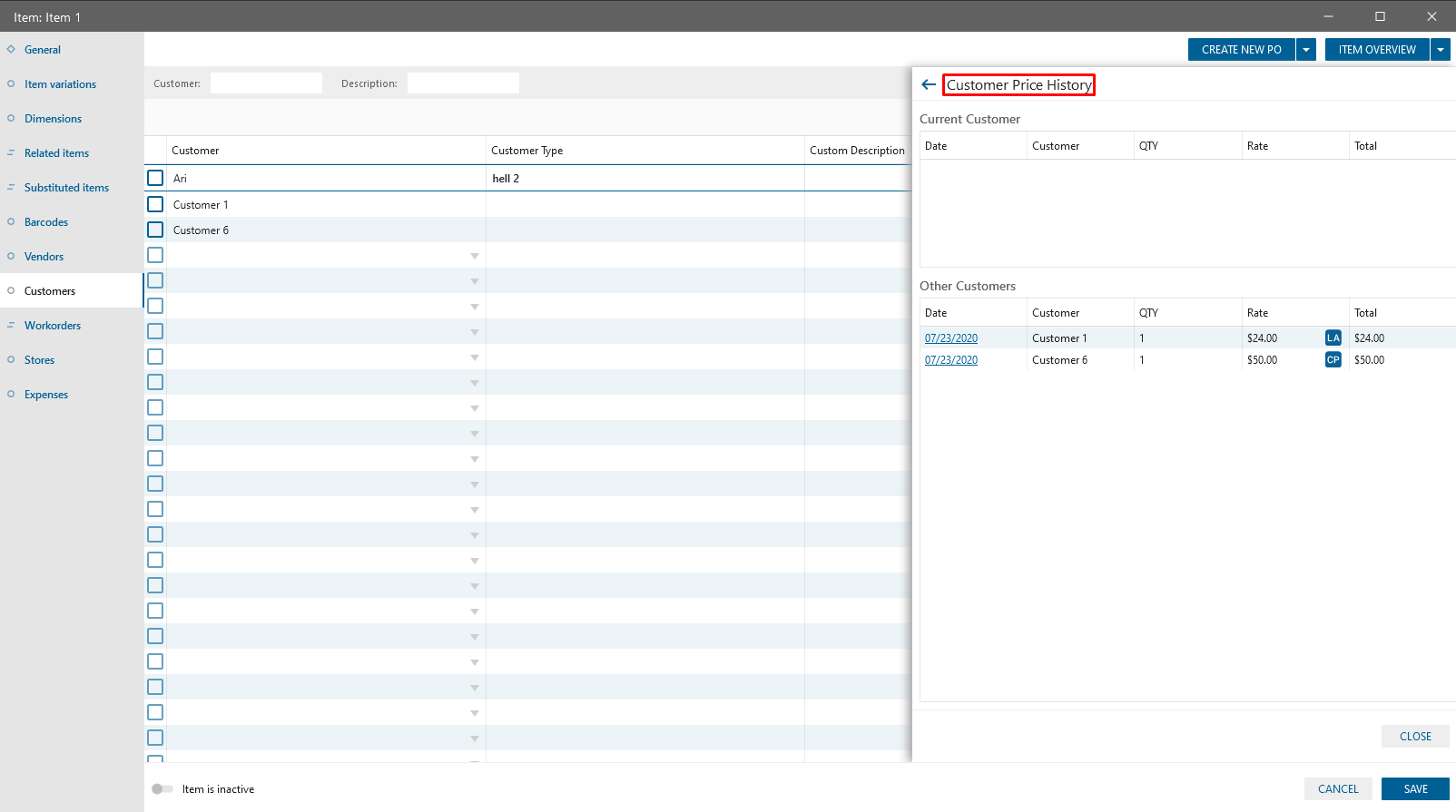Open the Barcodes section
The image size is (1456, 812).
click(46, 222)
